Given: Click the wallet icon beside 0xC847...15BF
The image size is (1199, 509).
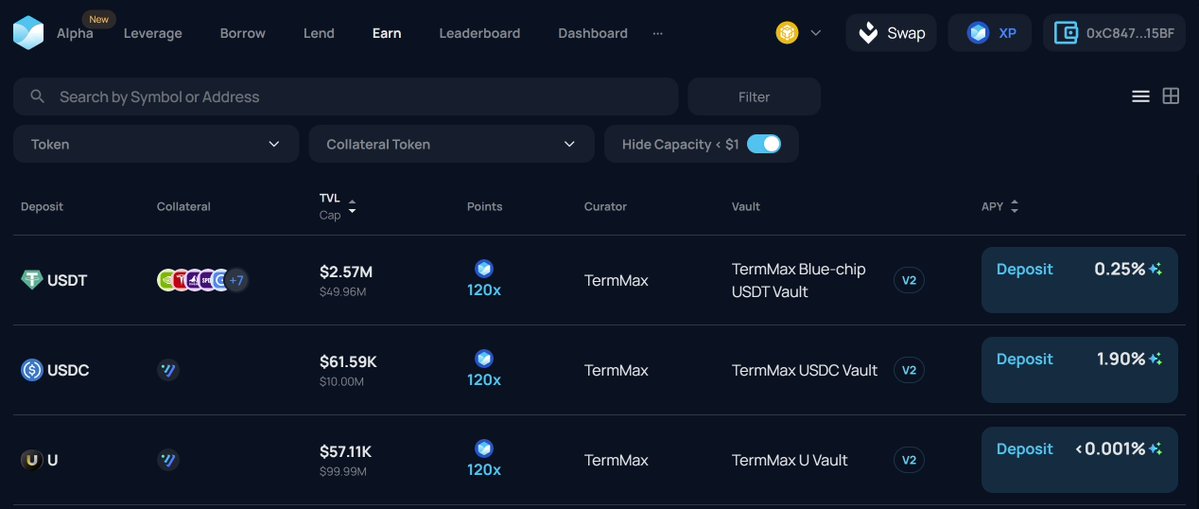Looking at the screenshot, I should tap(1065, 33).
